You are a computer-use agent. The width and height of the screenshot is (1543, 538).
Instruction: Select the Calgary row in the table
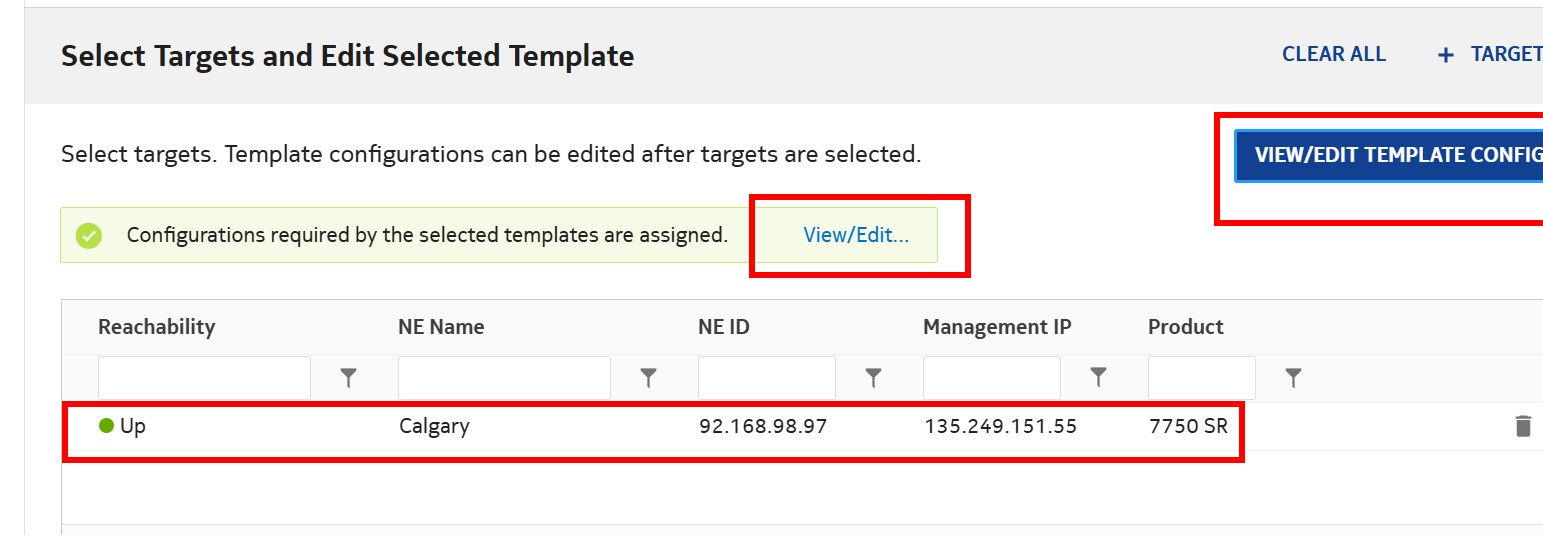pyautogui.click(x=434, y=427)
